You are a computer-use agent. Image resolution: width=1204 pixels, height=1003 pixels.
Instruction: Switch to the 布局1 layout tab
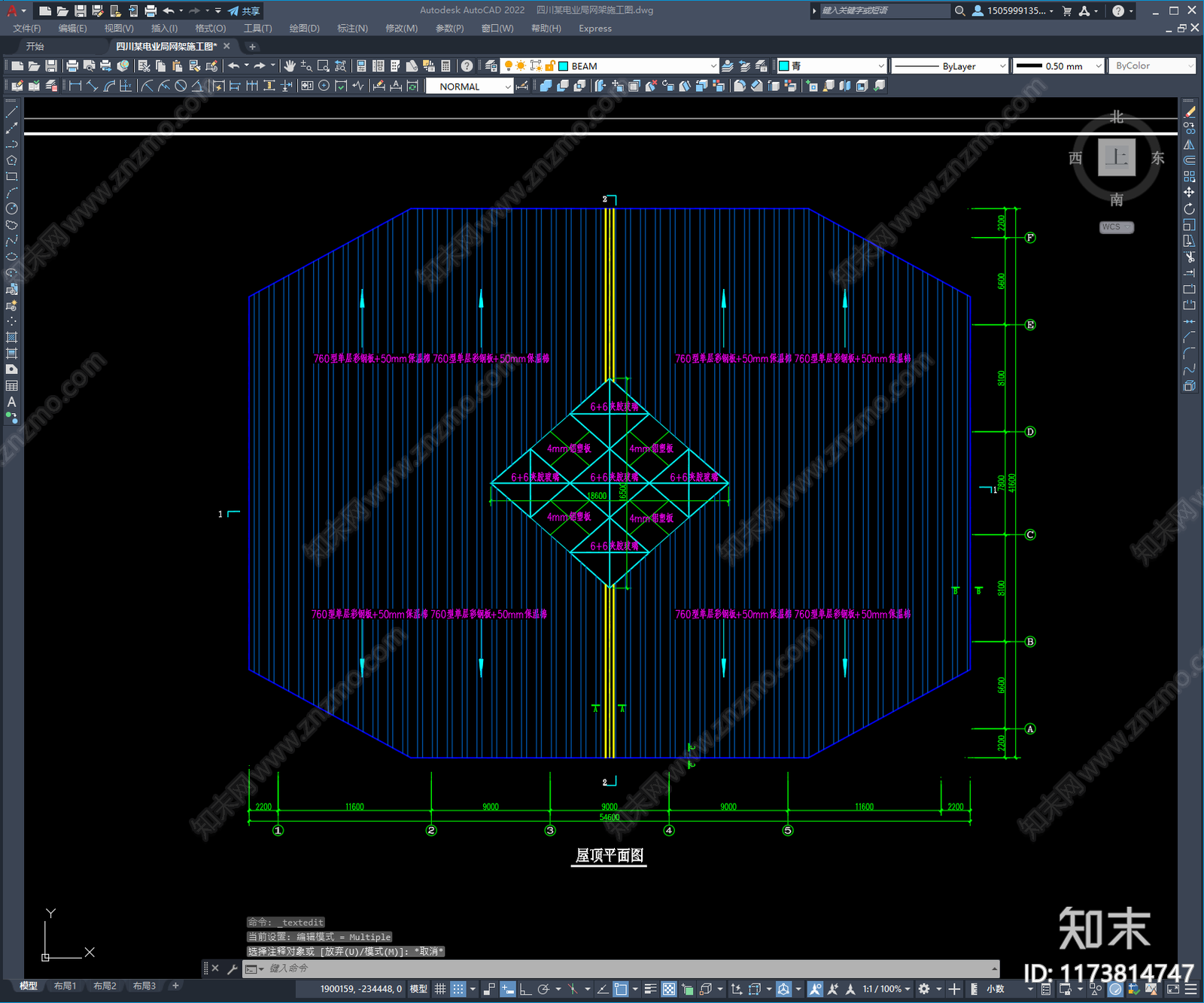click(65, 986)
